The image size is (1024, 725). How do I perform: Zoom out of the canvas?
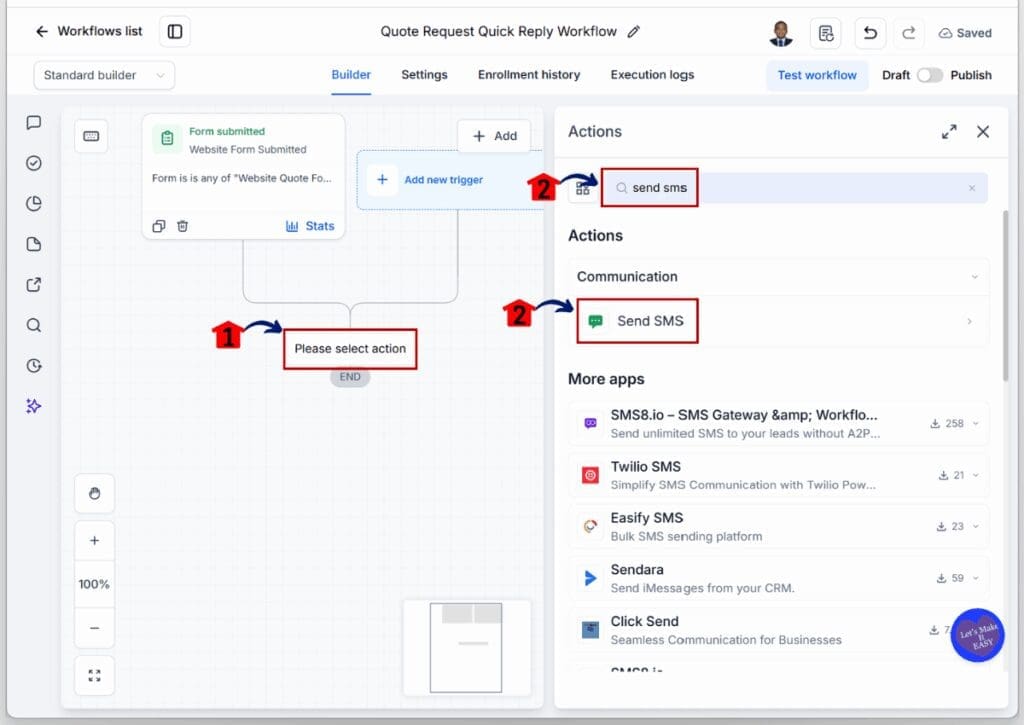pos(95,628)
